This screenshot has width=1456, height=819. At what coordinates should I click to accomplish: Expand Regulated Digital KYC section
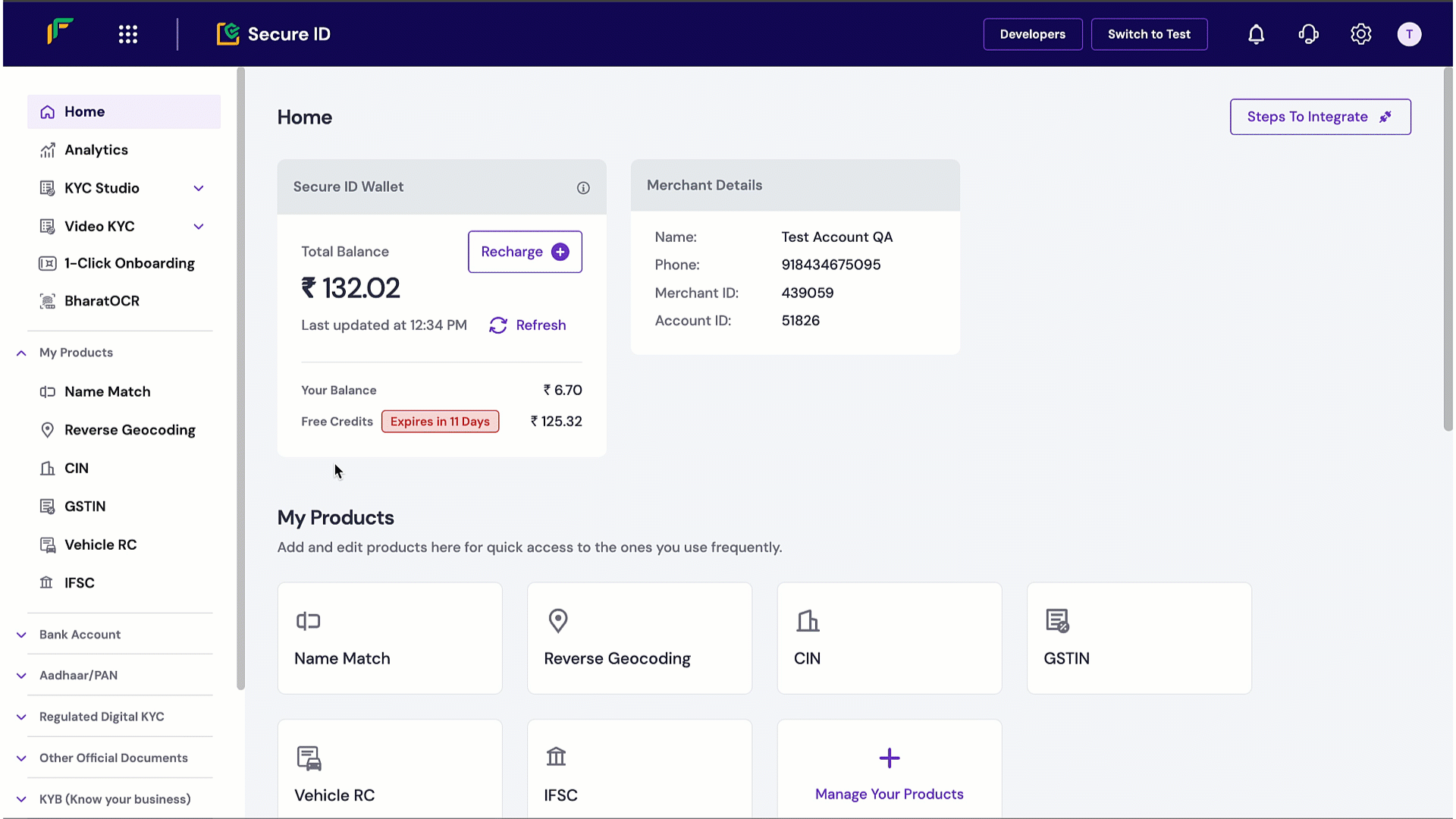[21, 717]
